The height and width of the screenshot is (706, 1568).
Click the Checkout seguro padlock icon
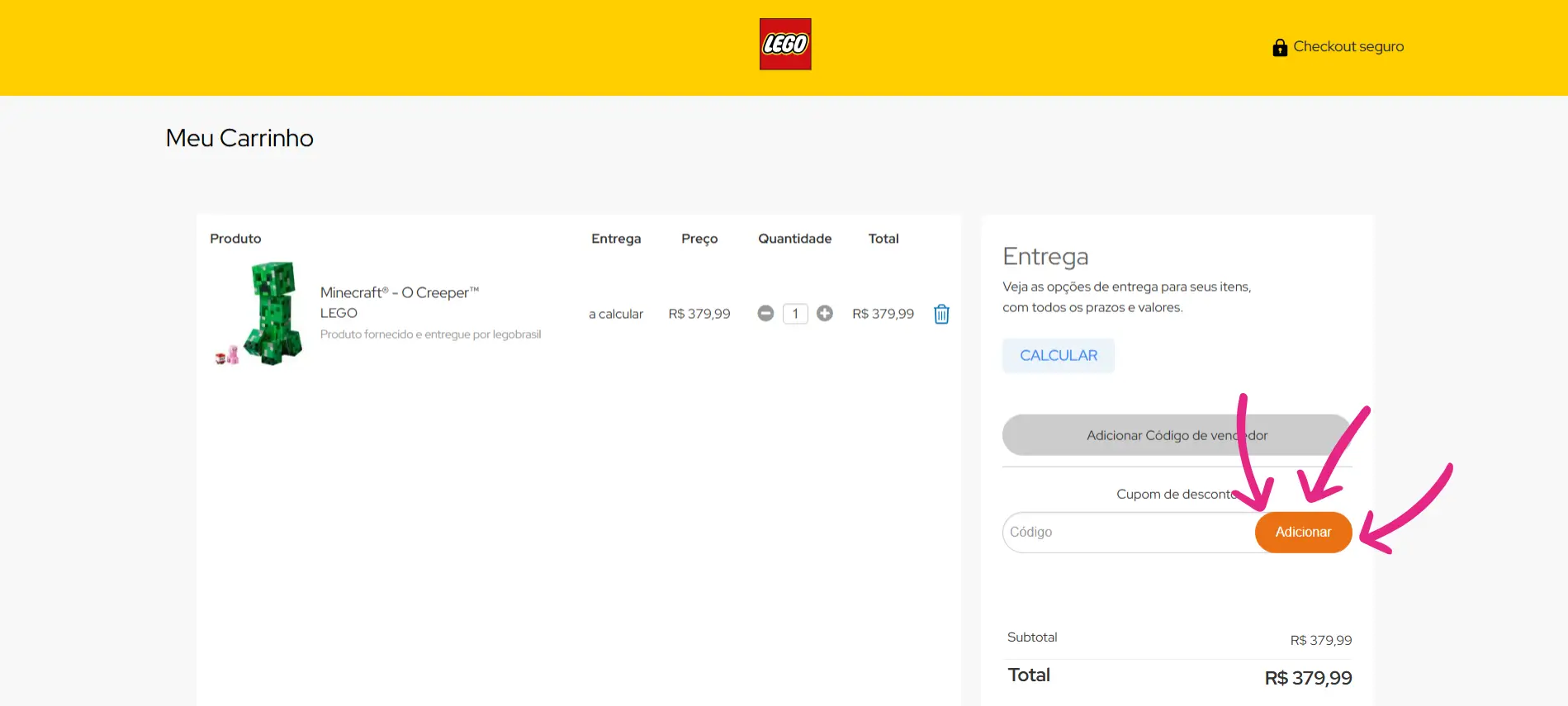click(1280, 47)
